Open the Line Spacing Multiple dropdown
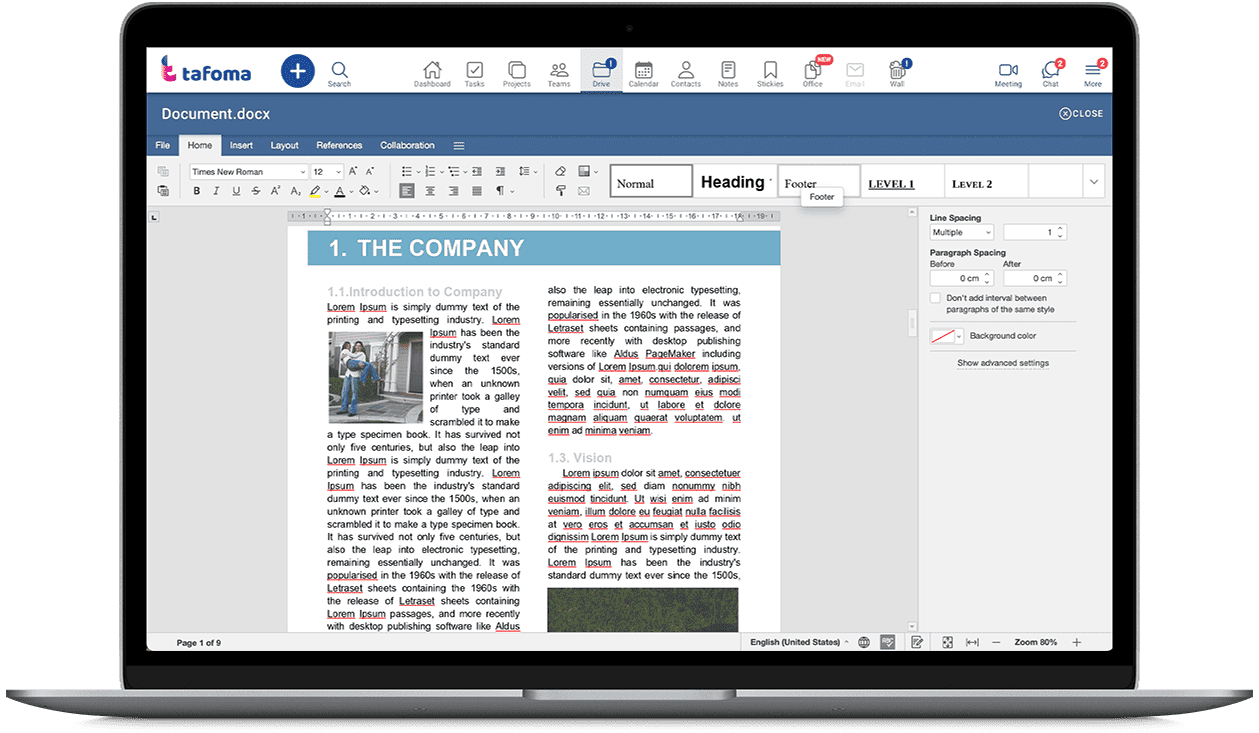This screenshot has width=1259, height=733. (x=961, y=232)
